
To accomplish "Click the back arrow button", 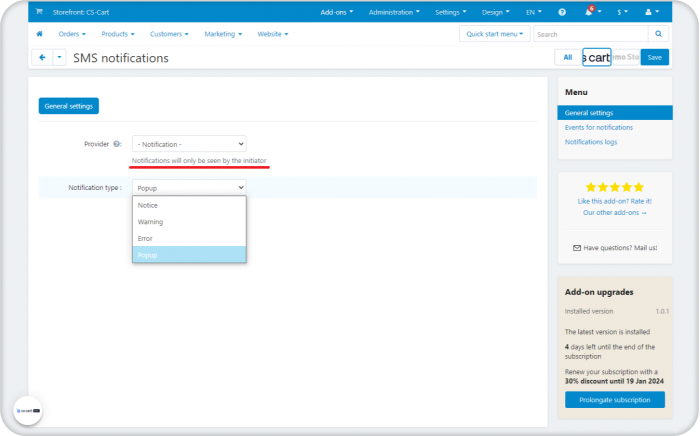I will pyautogui.click(x=42, y=57).
